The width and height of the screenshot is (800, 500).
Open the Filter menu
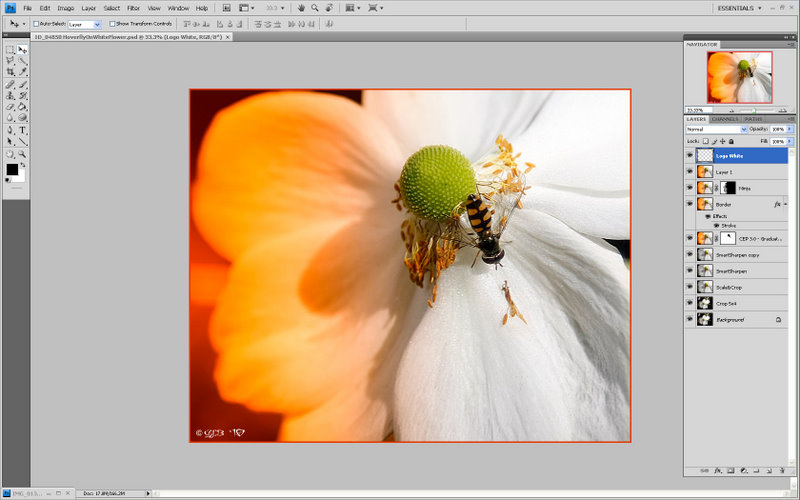pos(134,8)
